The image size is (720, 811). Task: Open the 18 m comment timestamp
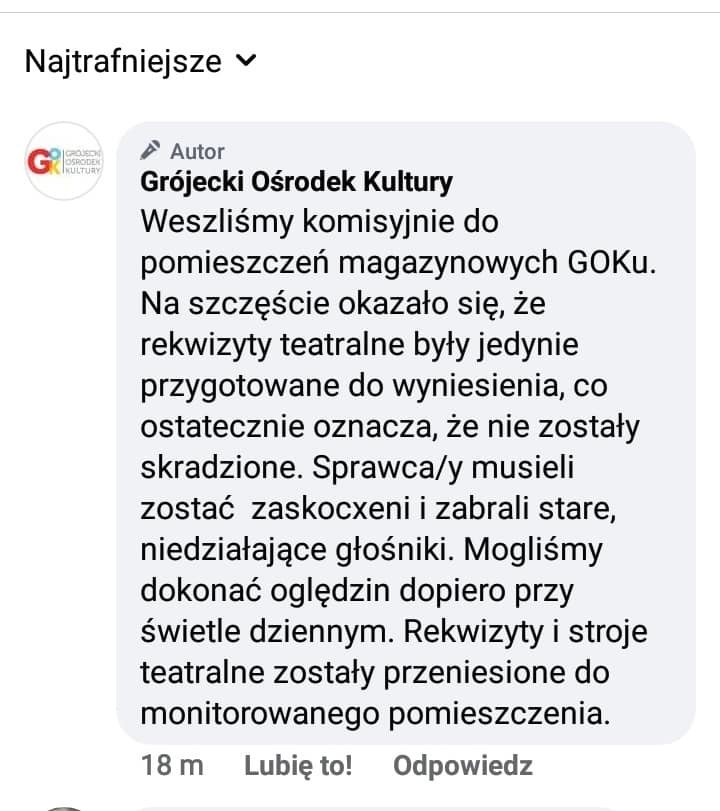point(172,765)
